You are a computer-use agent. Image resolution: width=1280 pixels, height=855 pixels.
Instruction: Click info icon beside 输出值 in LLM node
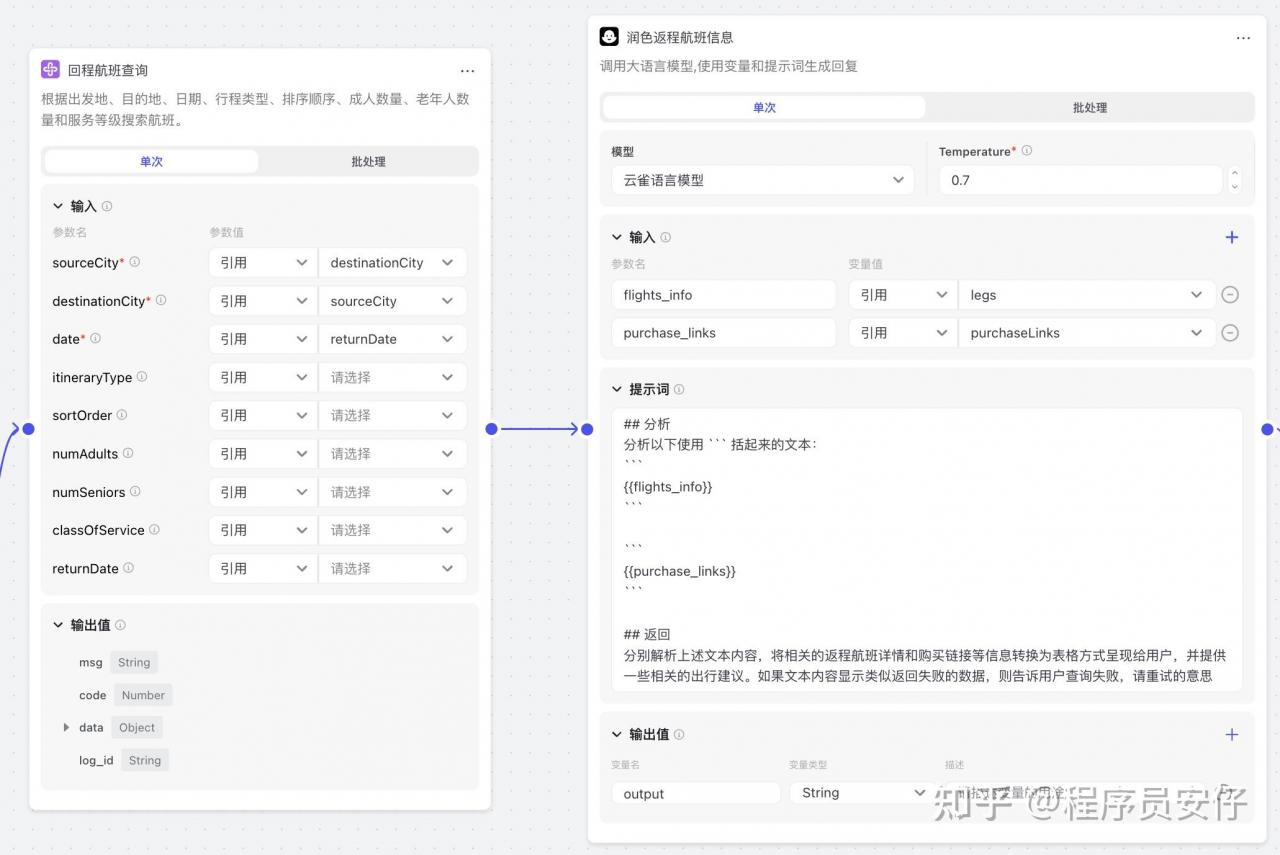coord(680,734)
